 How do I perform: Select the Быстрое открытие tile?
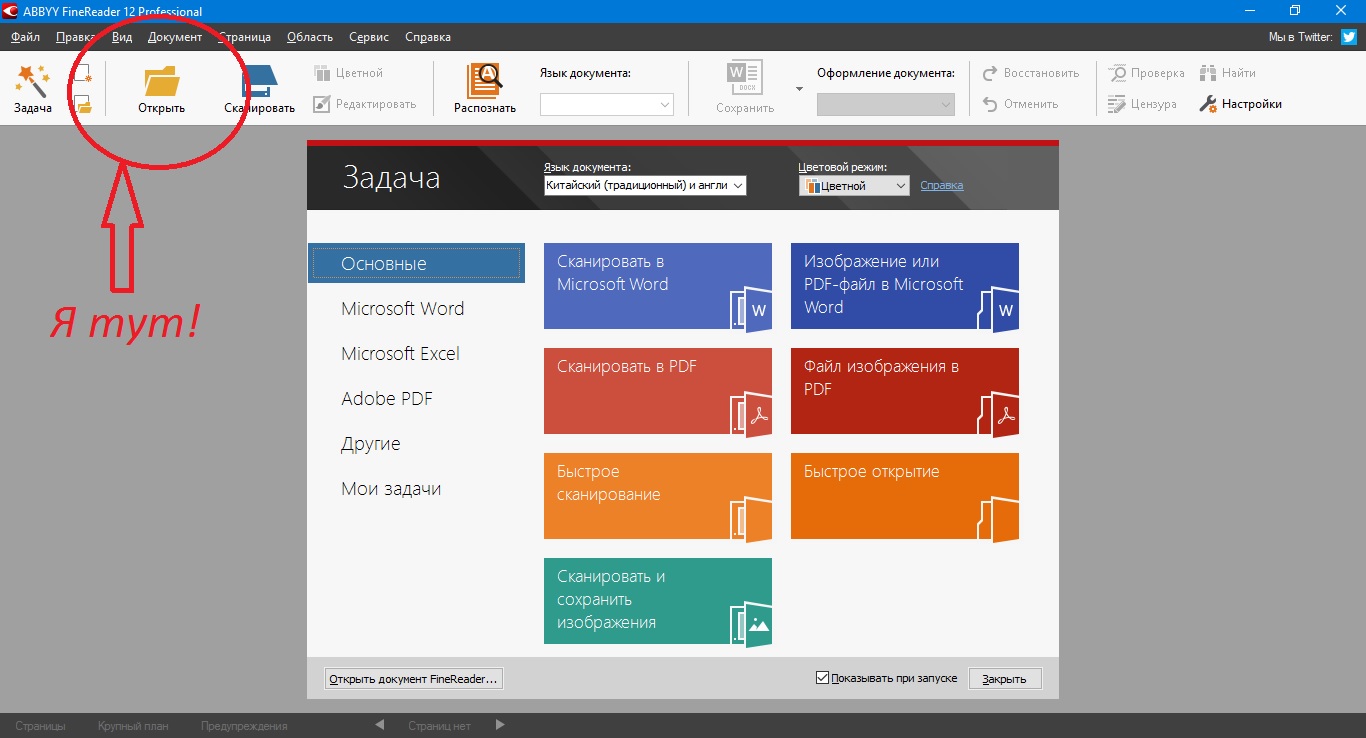click(x=904, y=496)
